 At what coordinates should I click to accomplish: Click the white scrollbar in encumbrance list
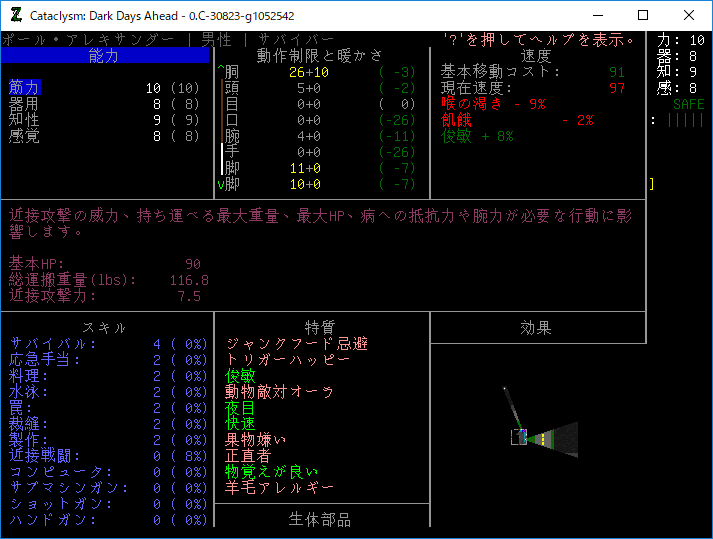222,158
